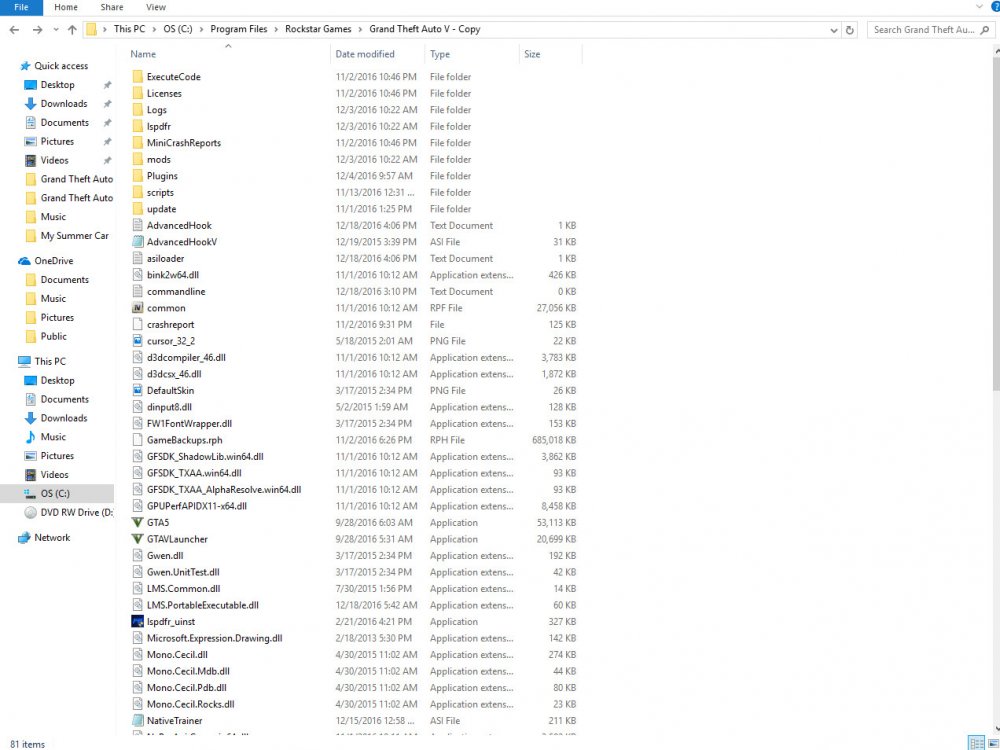The width and height of the screenshot is (1000, 750).
Task: Select Quick access in navigation pane
Action: click(61, 66)
